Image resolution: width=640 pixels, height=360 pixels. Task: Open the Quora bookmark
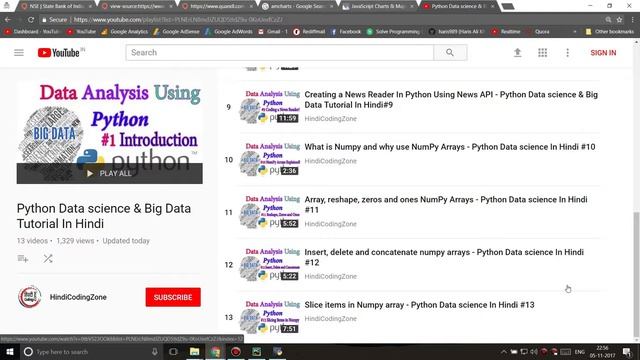538,31
